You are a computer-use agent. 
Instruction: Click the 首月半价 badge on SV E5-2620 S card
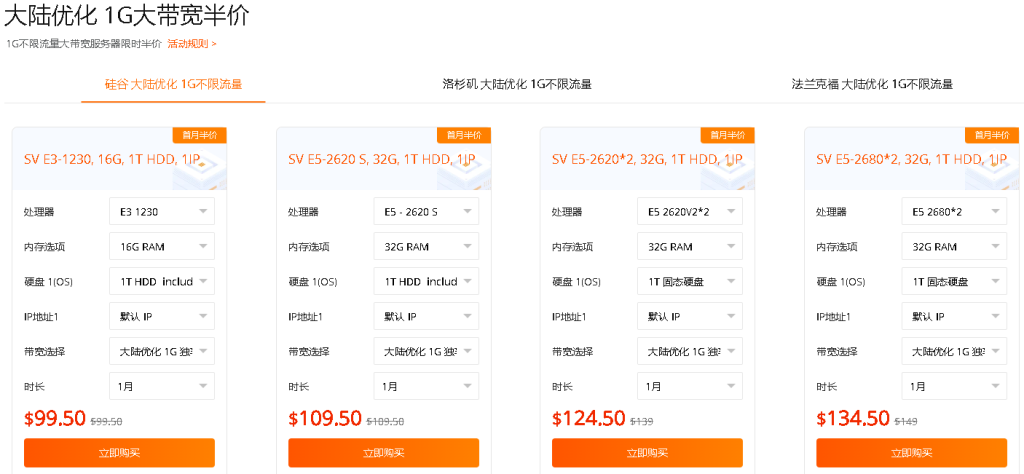tap(464, 135)
